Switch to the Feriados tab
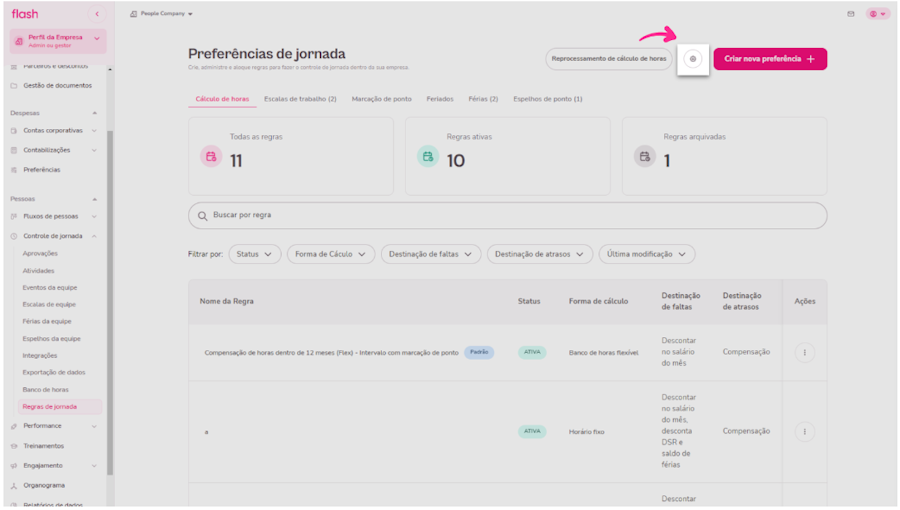This screenshot has width=900, height=510. 440,99
